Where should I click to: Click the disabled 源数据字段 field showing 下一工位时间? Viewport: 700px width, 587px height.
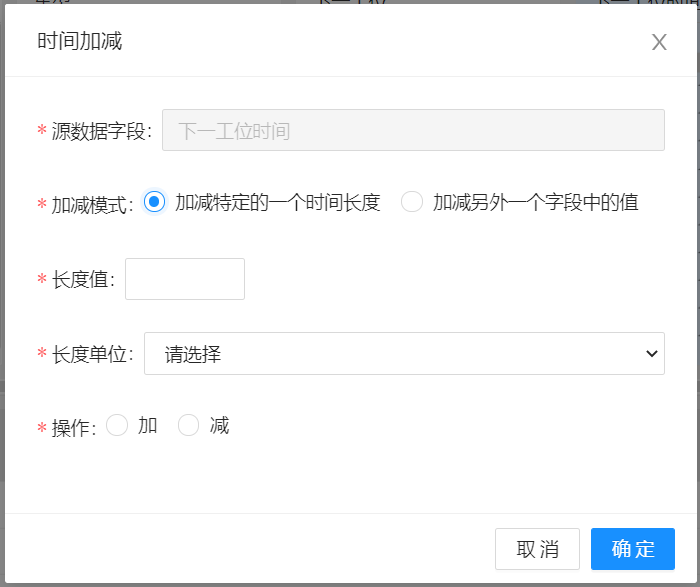coord(413,130)
